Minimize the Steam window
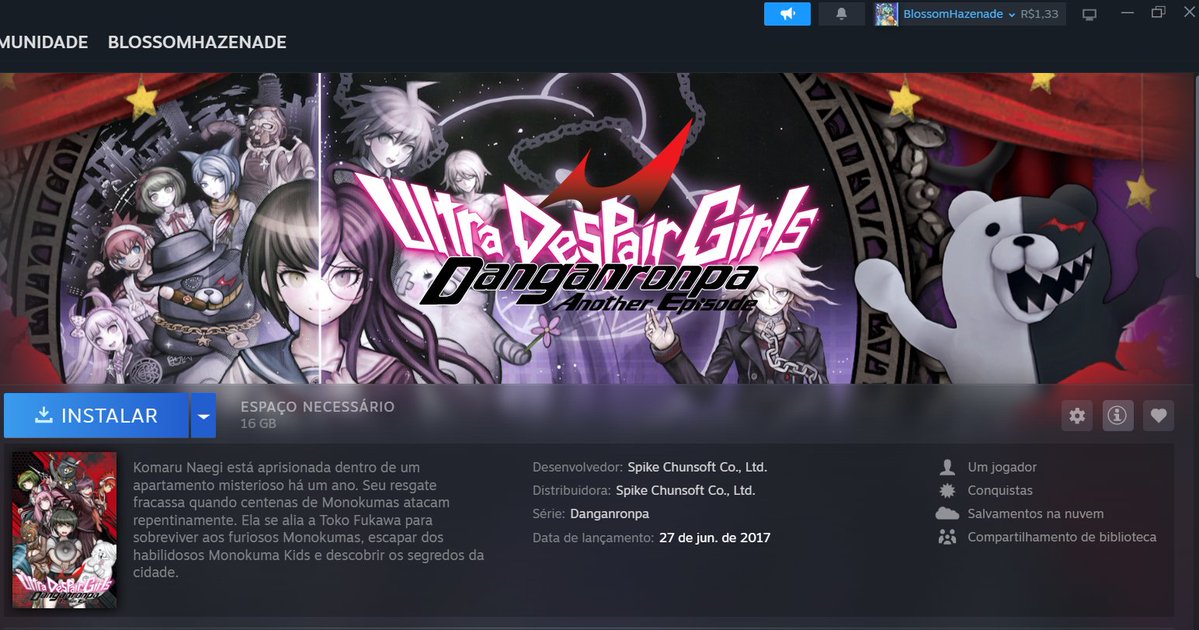 (x=1127, y=12)
